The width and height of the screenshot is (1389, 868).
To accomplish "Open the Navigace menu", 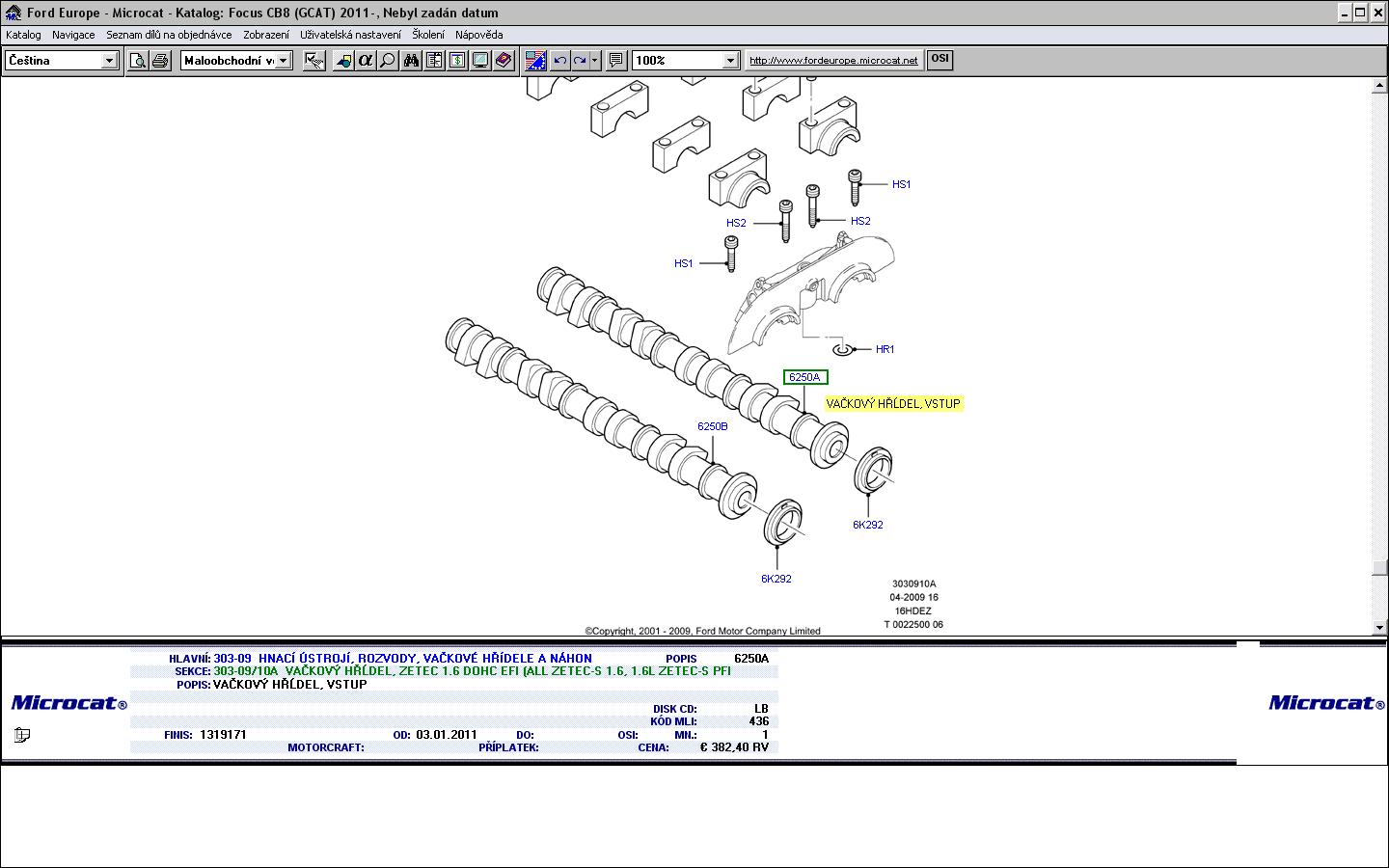I will tap(73, 35).
